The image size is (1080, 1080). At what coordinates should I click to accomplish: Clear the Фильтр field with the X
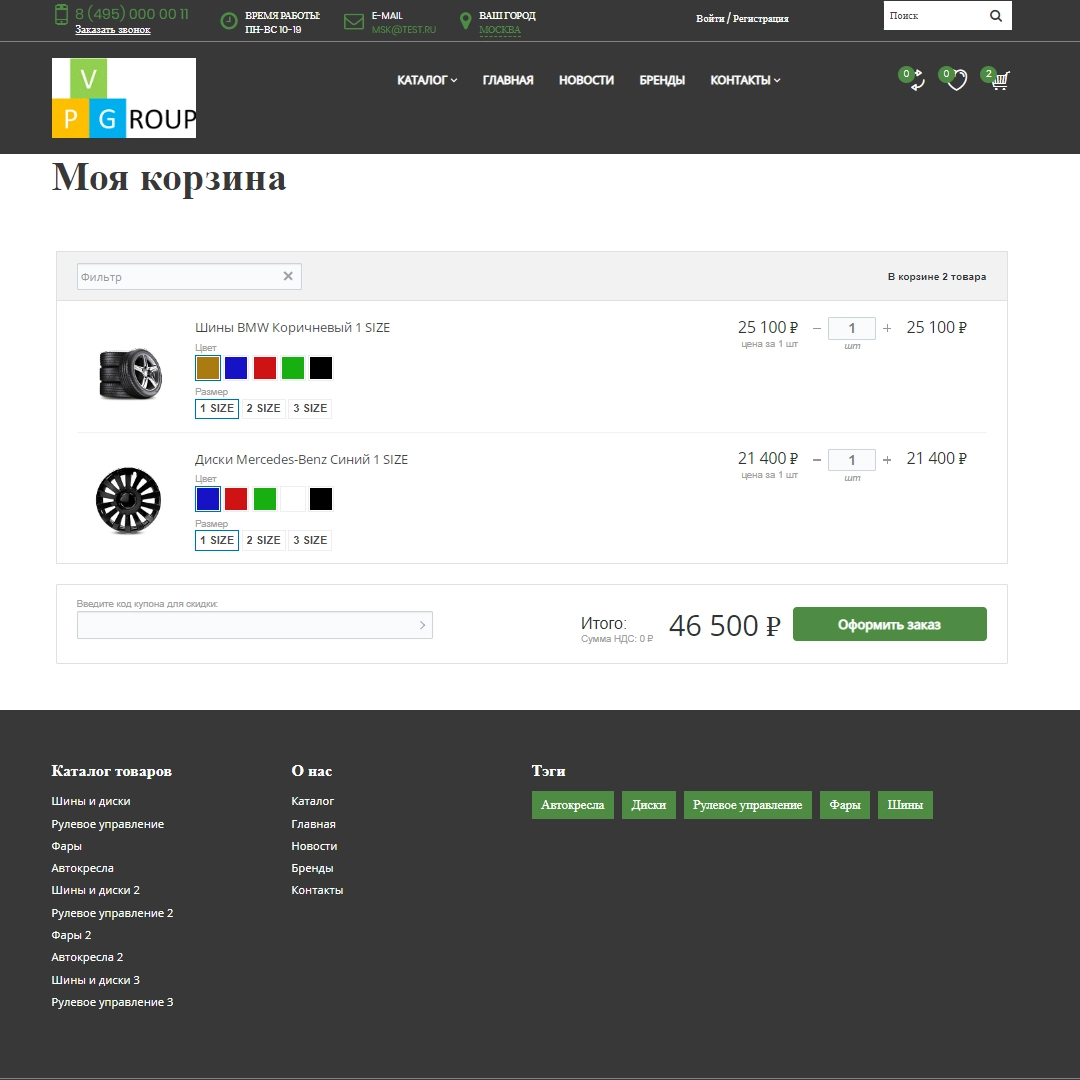click(x=288, y=276)
